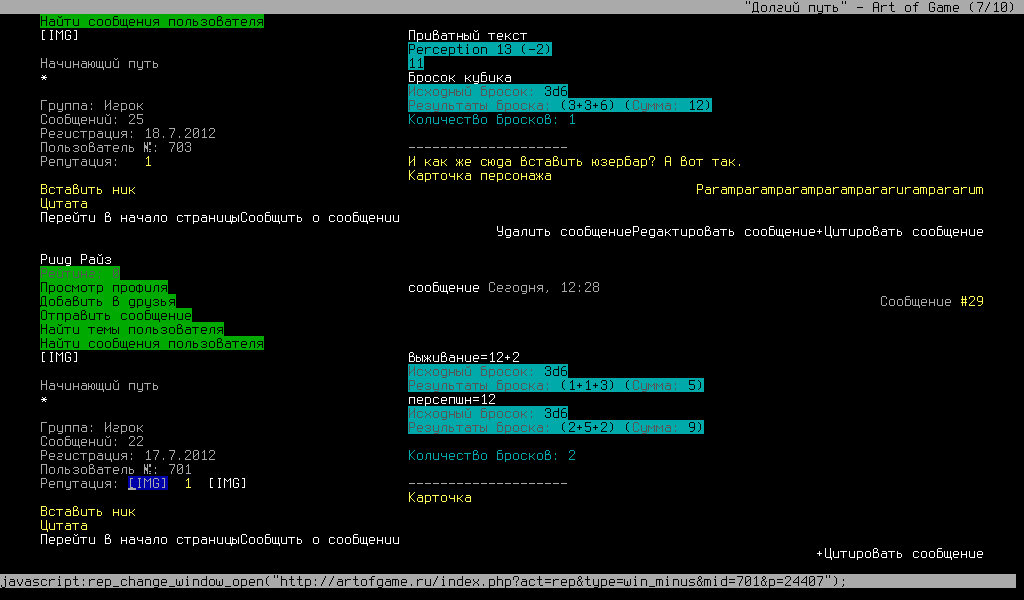The width and height of the screenshot is (1024, 600).
Task: Click +Цитировать сообщение in post #29
Action: tap(900, 554)
